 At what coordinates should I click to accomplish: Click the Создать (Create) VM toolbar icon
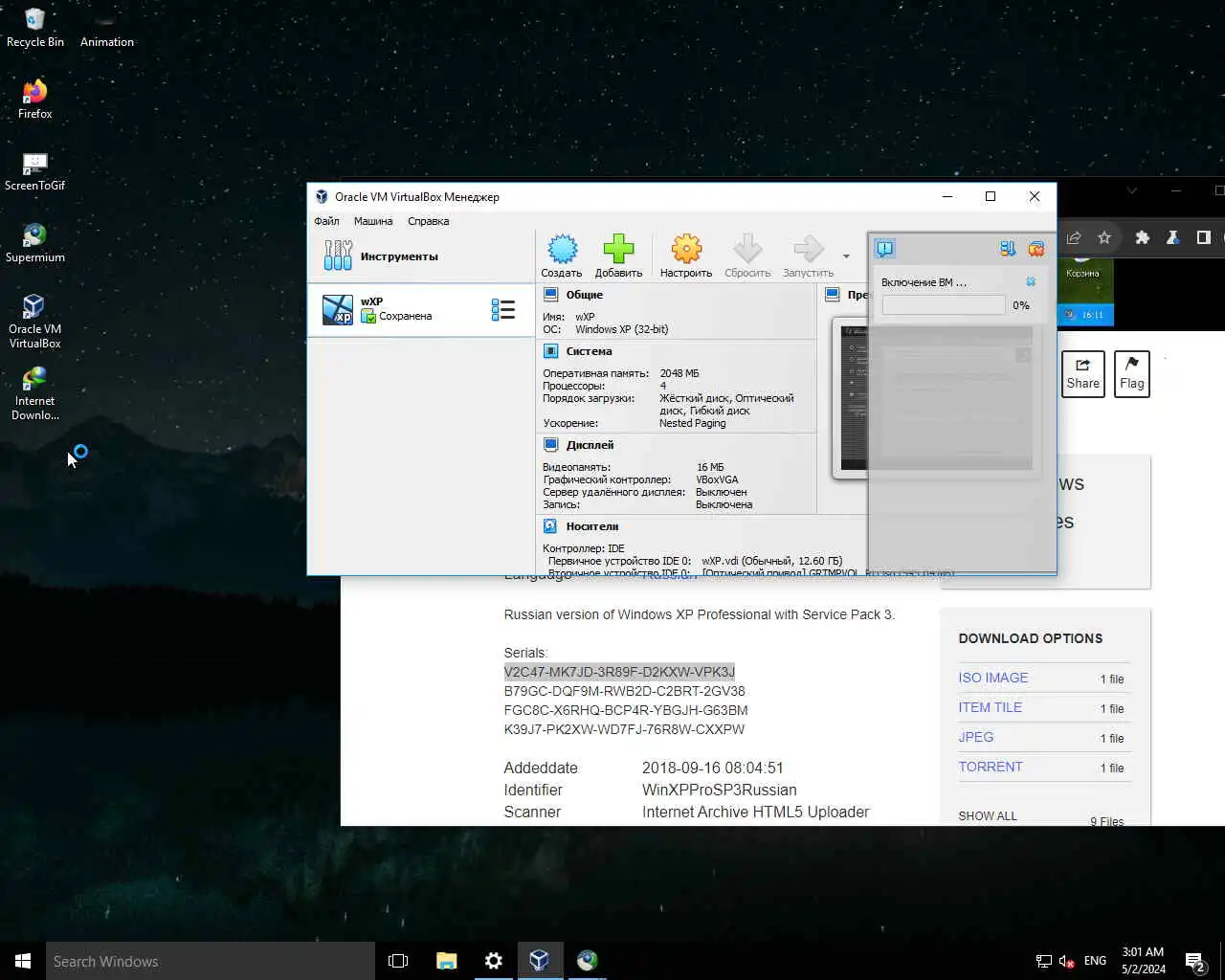(x=562, y=256)
